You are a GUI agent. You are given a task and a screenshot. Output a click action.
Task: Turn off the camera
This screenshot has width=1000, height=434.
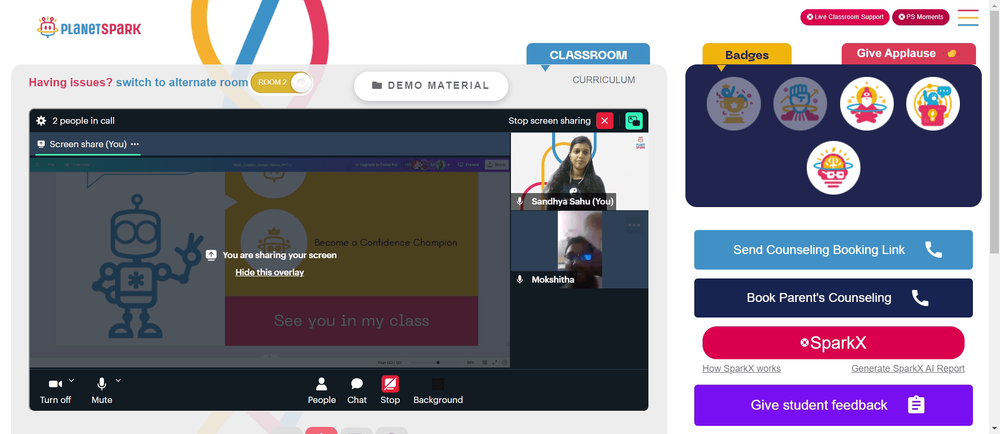click(x=55, y=390)
